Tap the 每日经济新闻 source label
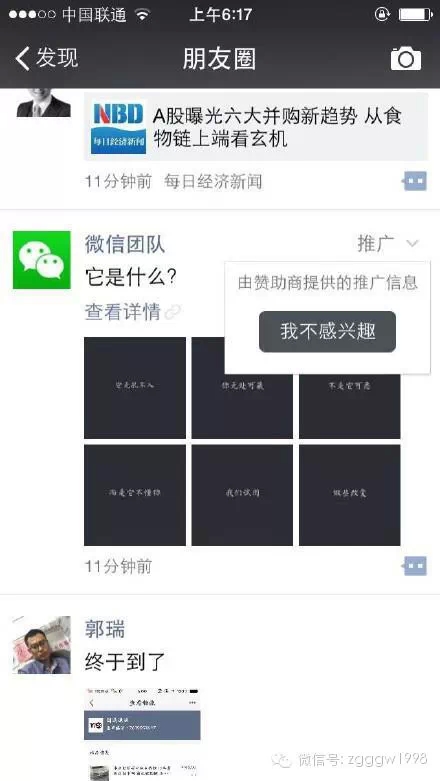Image resolution: width=440 pixels, height=781 pixels. [213, 182]
